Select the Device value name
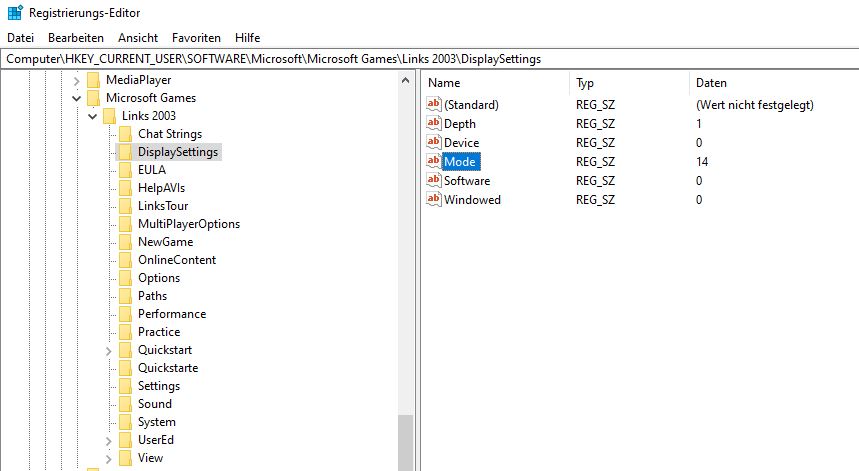859x471 pixels. 461,143
